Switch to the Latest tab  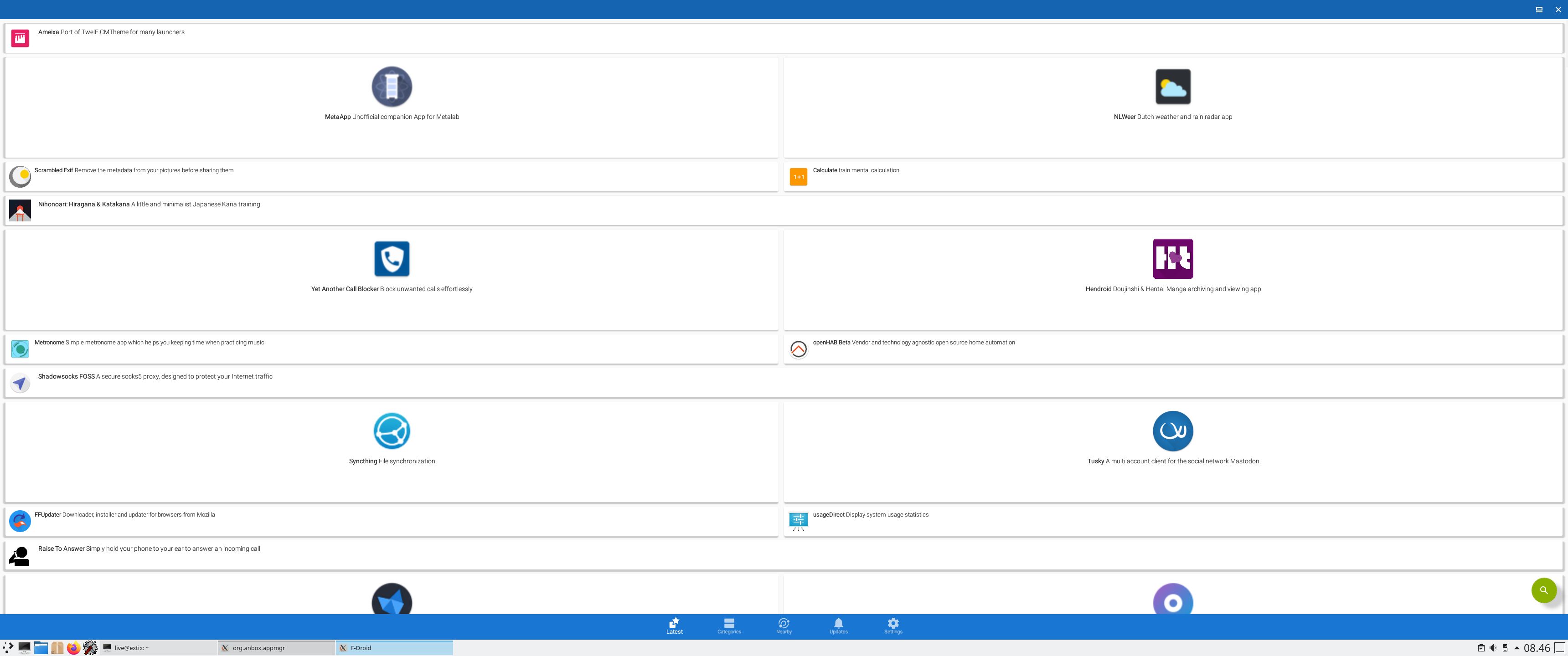[674, 626]
